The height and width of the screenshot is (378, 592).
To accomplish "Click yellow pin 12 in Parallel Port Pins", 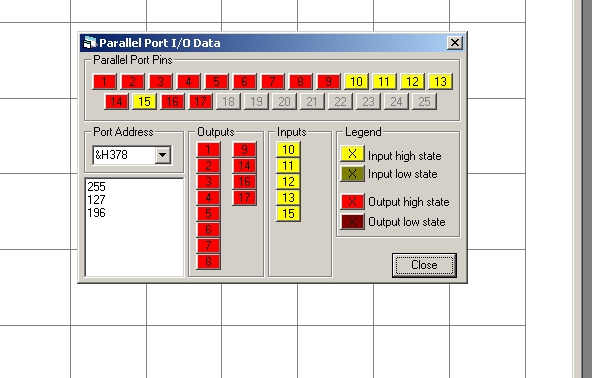I will (412, 82).
